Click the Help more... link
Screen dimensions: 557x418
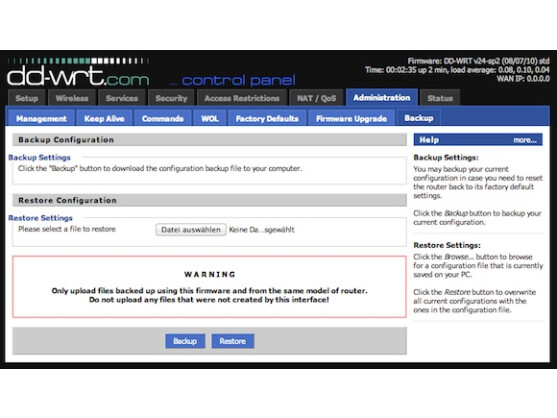(525, 140)
